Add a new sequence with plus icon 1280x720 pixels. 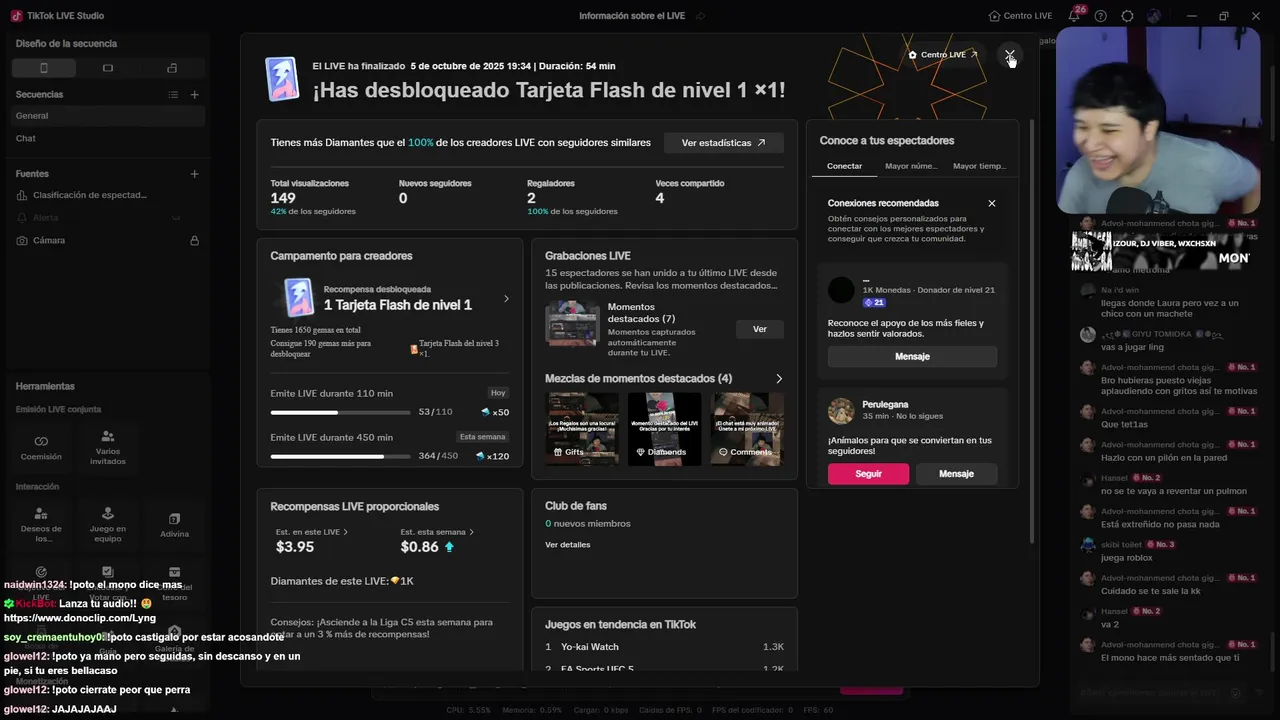tap(194, 95)
